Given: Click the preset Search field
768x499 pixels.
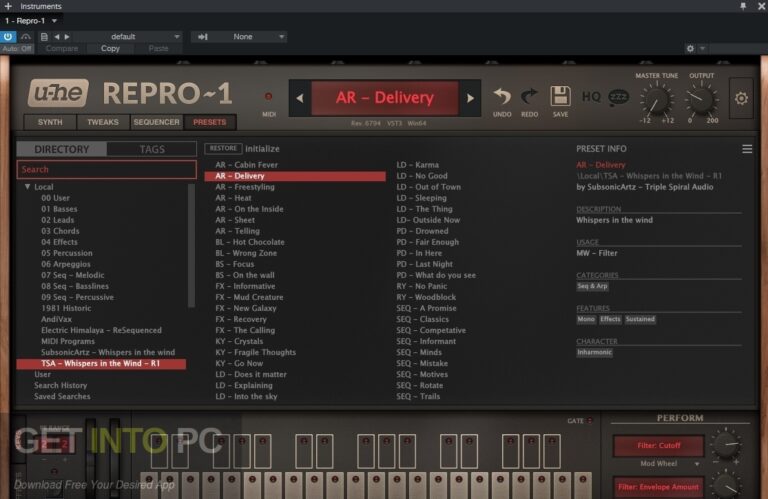Looking at the screenshot, I should (x=107, y=169).
